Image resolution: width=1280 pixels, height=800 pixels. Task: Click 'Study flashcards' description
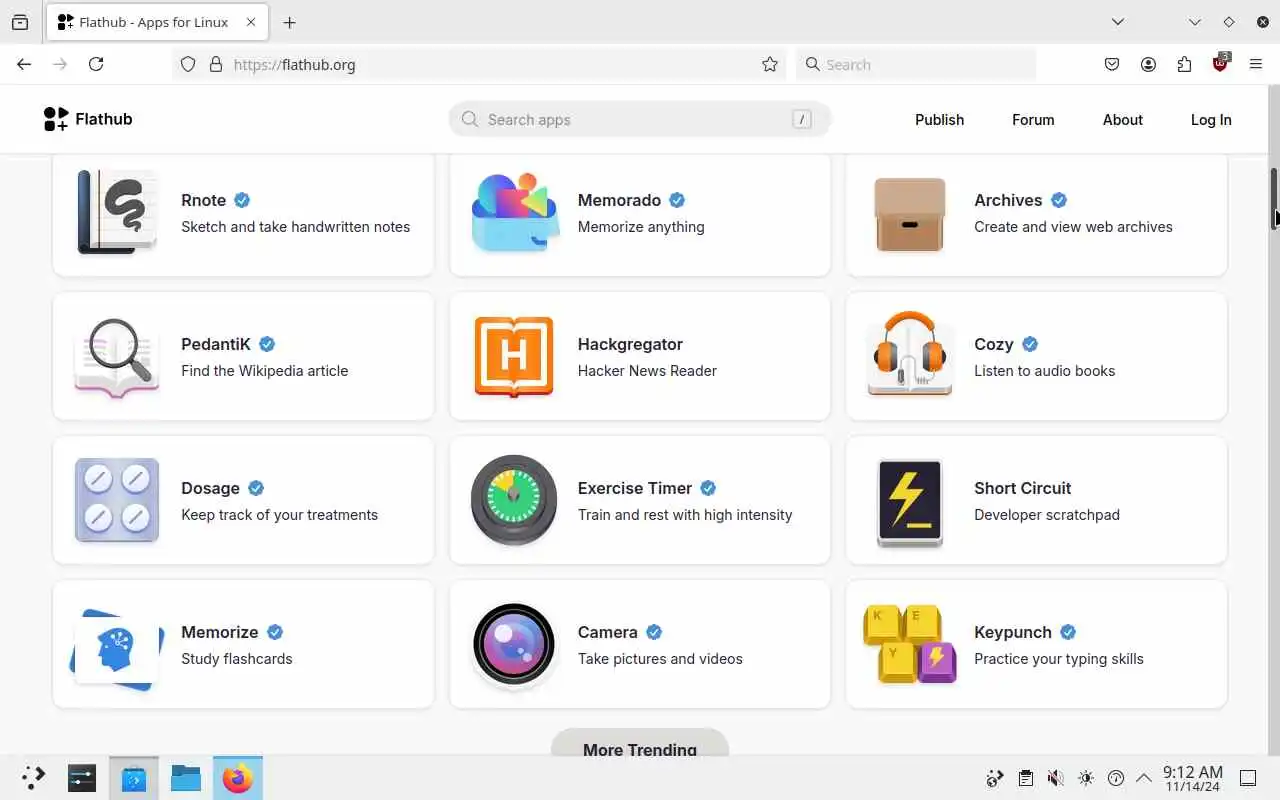click(236, 658)
